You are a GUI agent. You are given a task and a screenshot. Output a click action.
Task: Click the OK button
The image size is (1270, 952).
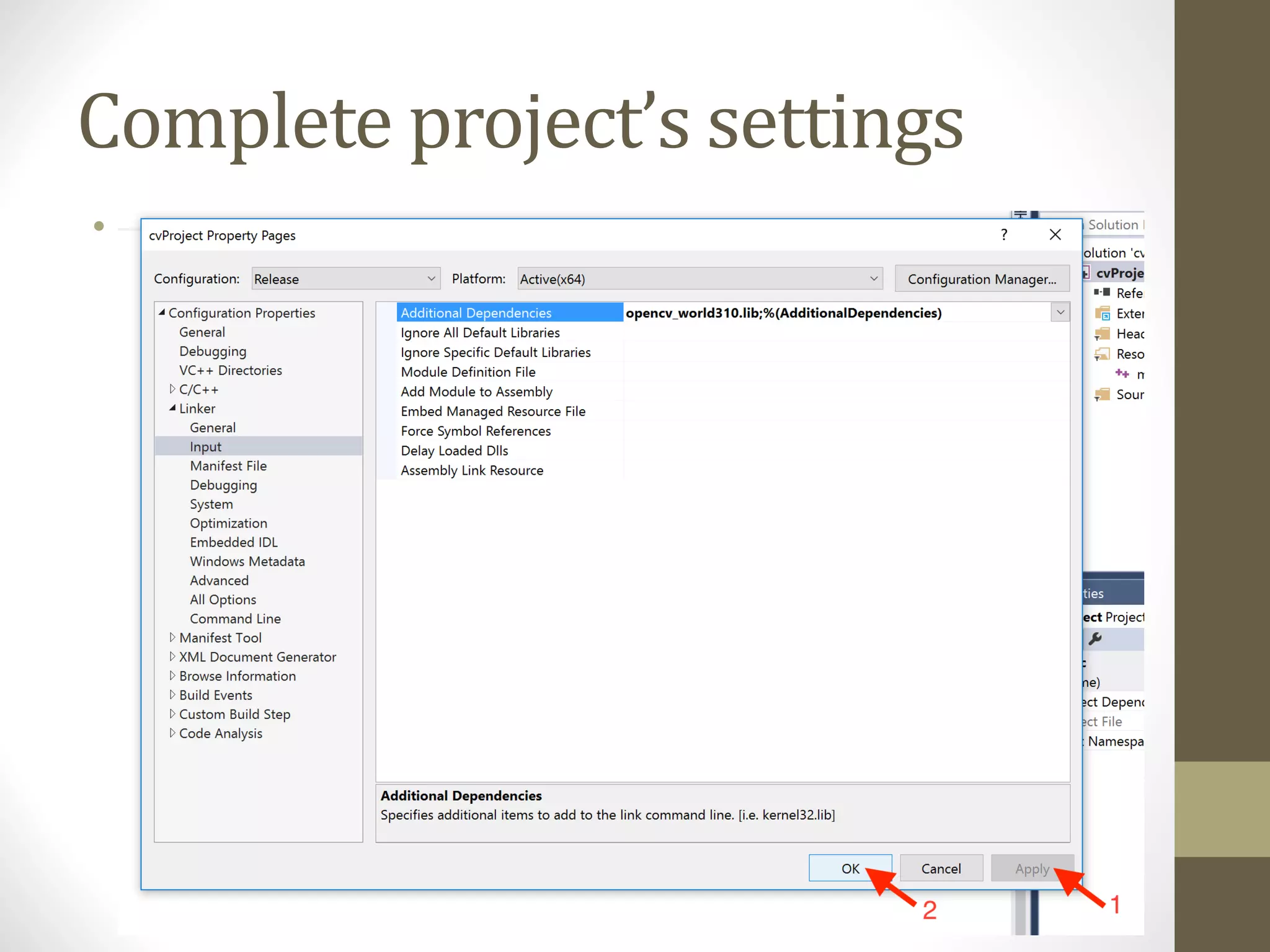point(850,868)
